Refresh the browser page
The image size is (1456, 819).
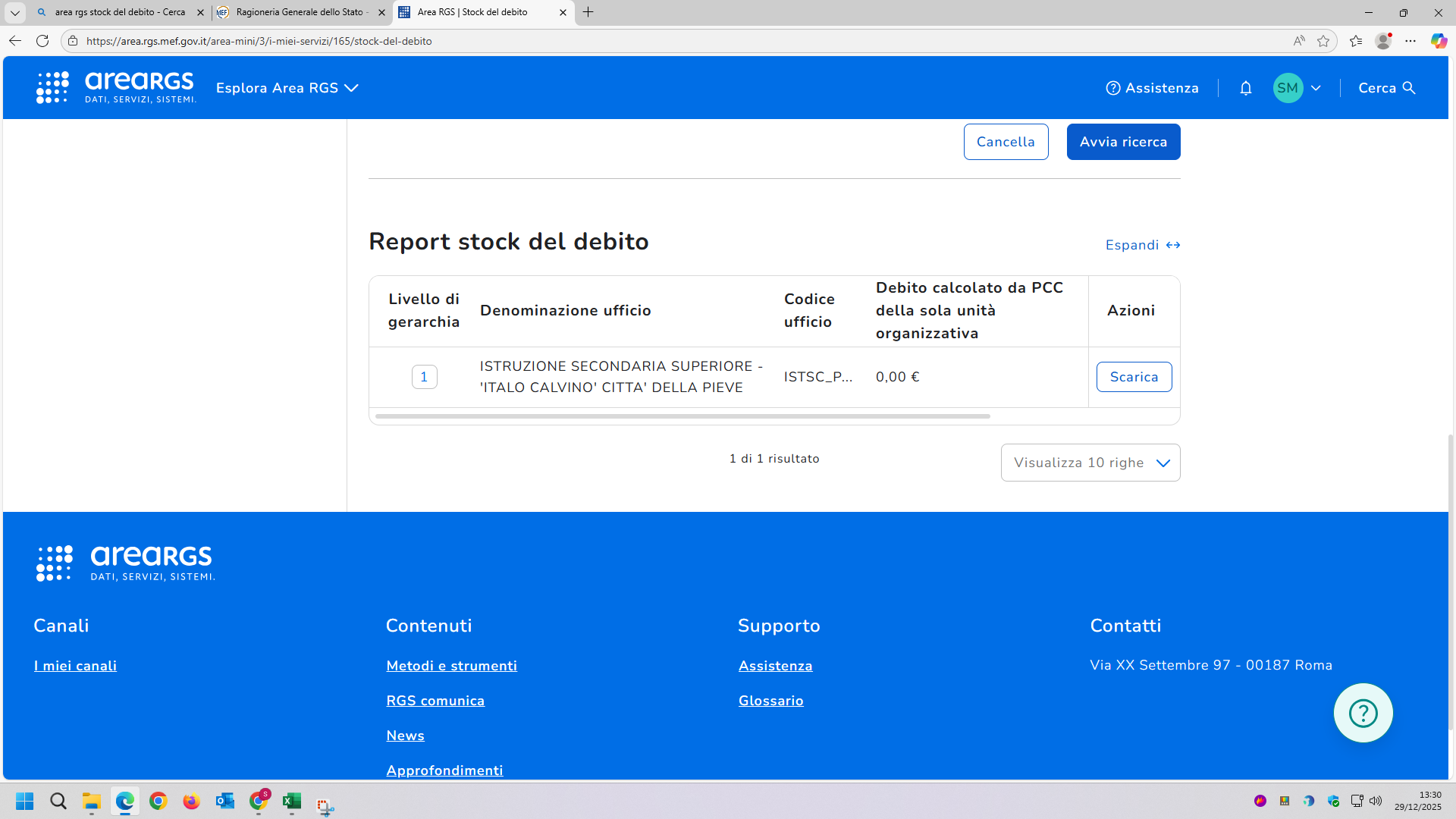[42, 41]
